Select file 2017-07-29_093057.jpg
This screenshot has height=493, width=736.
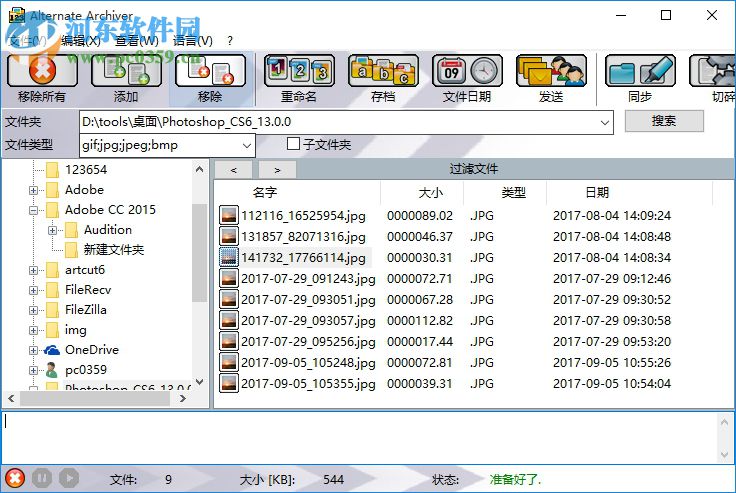coord(308,321)
